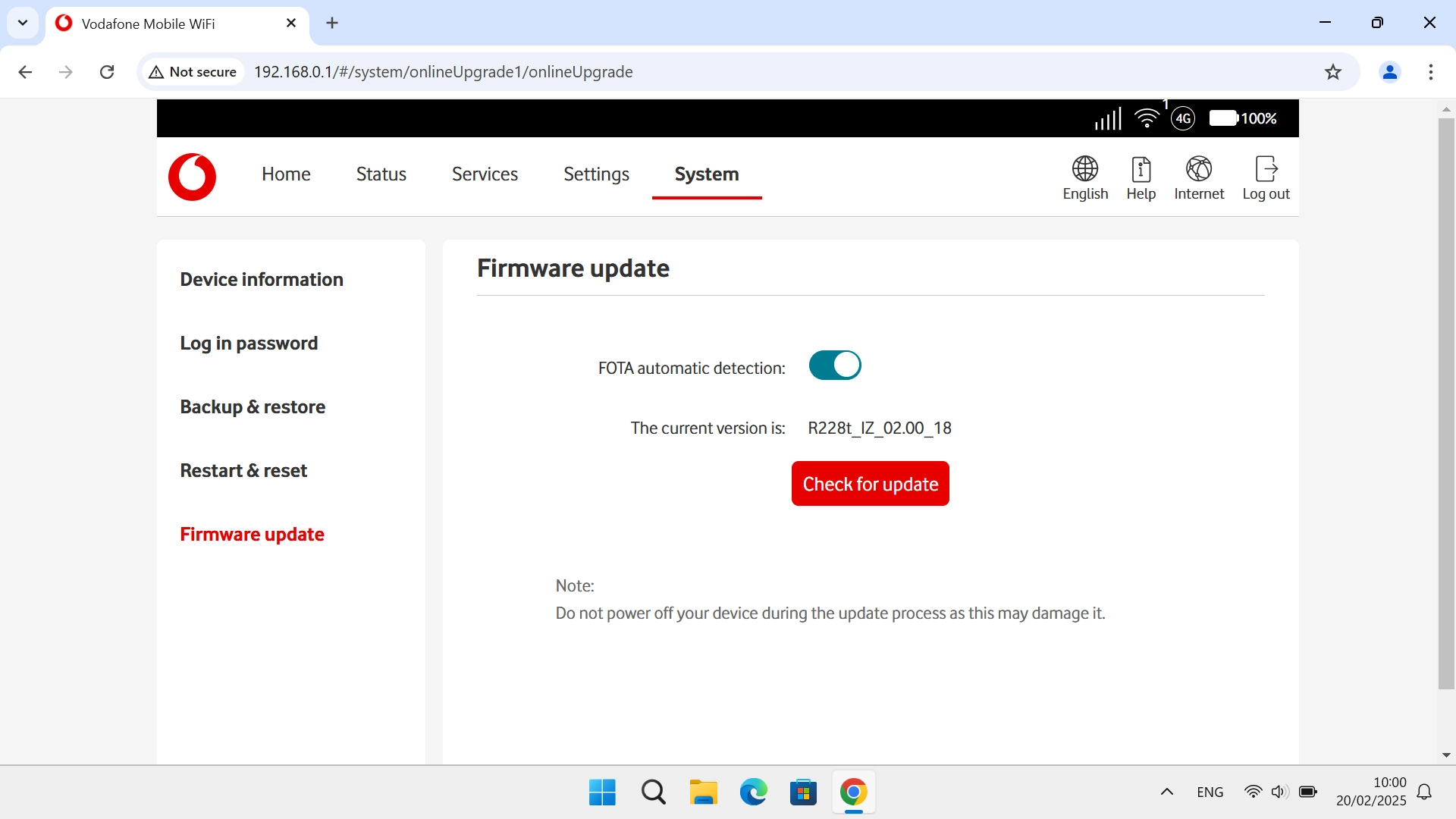The width and height of the screenshot is (1456, 819).
Task: Open the Settings section
Action: (596, 174)
